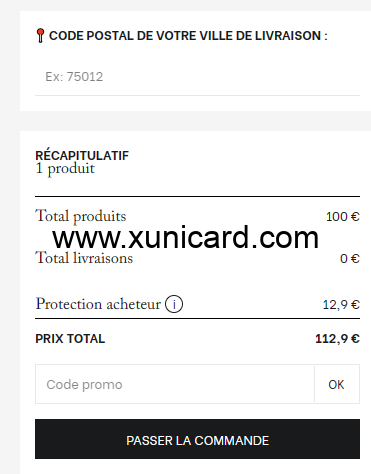Apply promo code with OK button
This screenshot has width=371, height=474.
coord(337,384)
